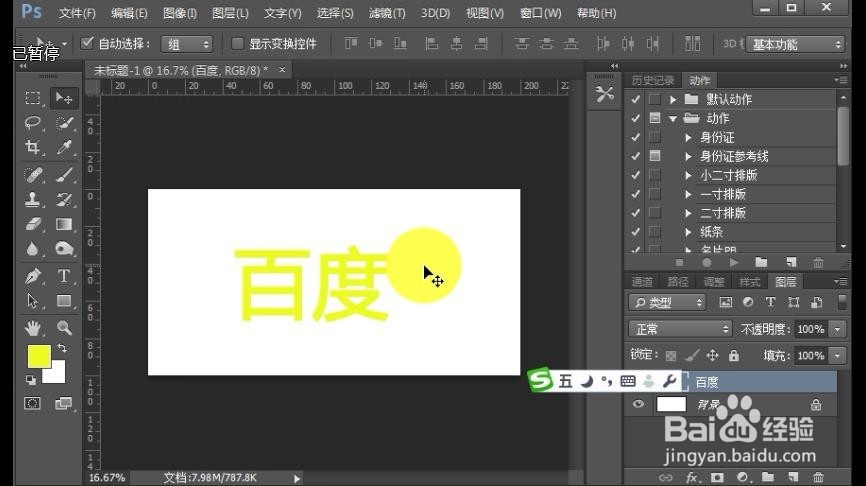Expand the 一寸排版 action
The height and width of the screenshot is (486, 866).
pyautogui.click(x=688, y=194)
